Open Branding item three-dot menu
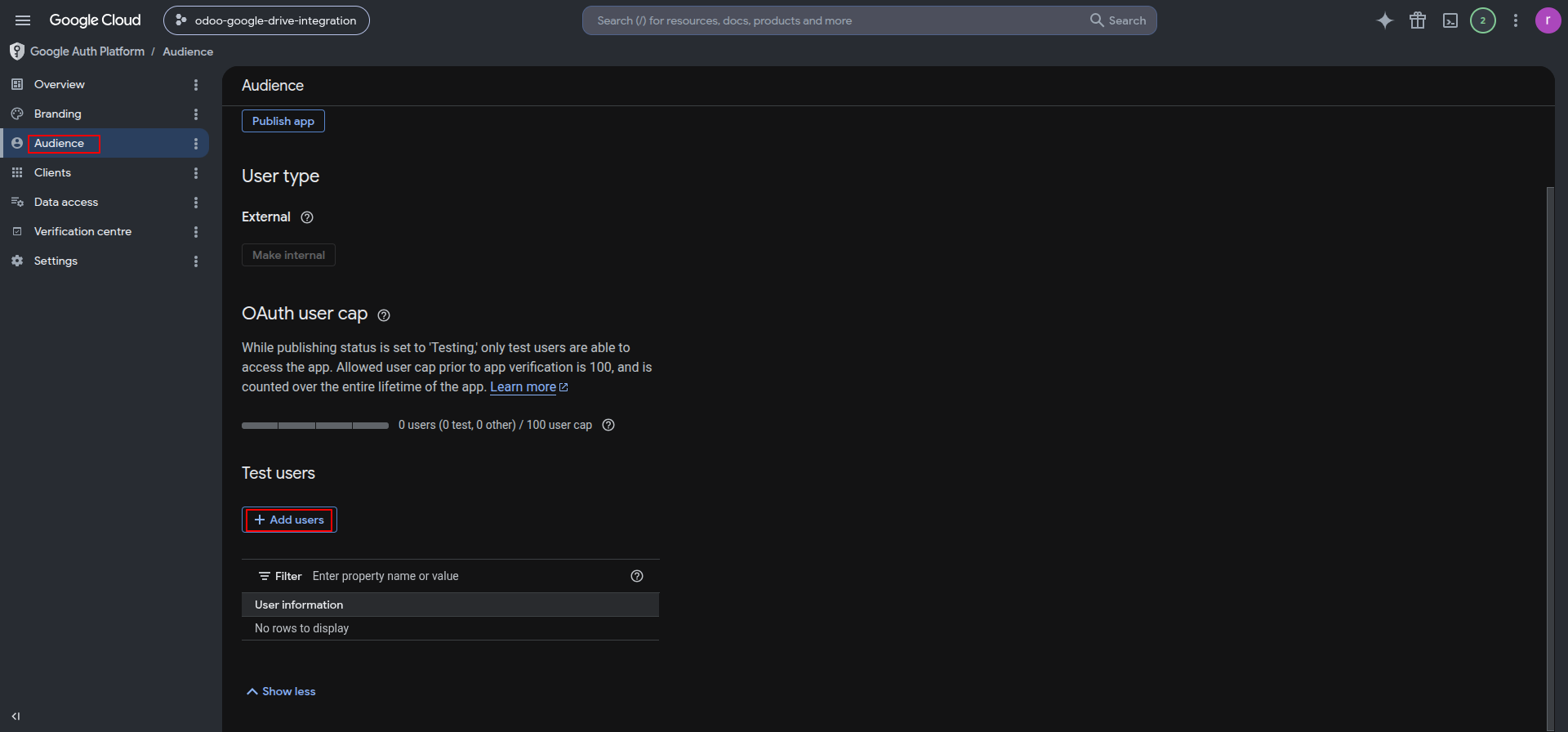 coord(196,114)
